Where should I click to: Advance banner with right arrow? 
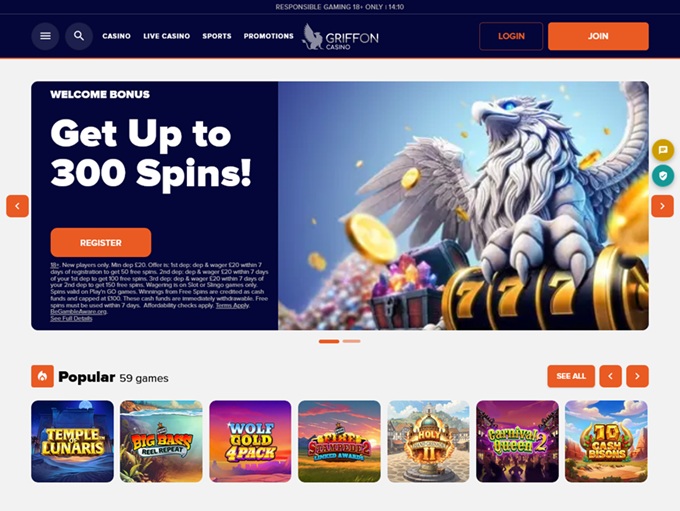(x=662, y=206)
